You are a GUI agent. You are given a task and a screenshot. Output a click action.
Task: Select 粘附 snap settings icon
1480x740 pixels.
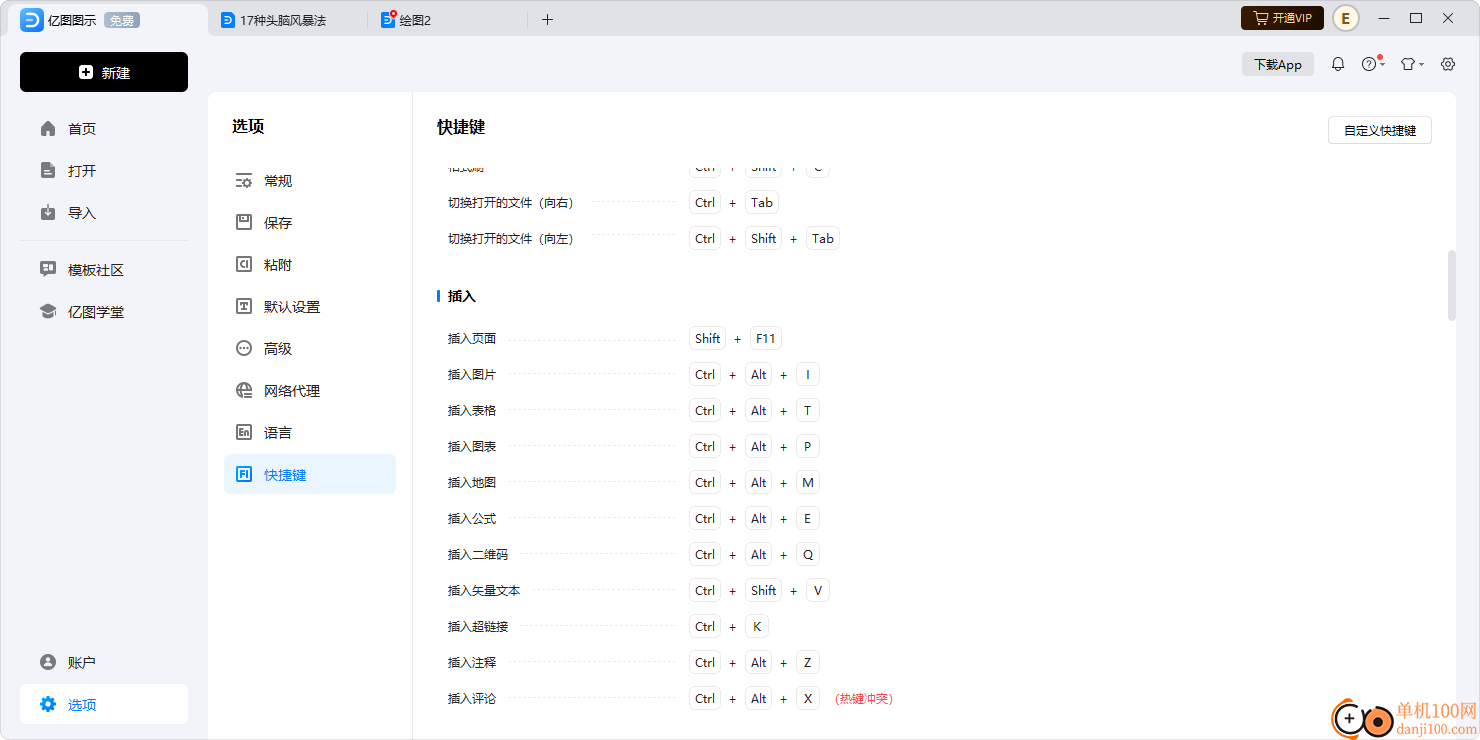point(244,265)
